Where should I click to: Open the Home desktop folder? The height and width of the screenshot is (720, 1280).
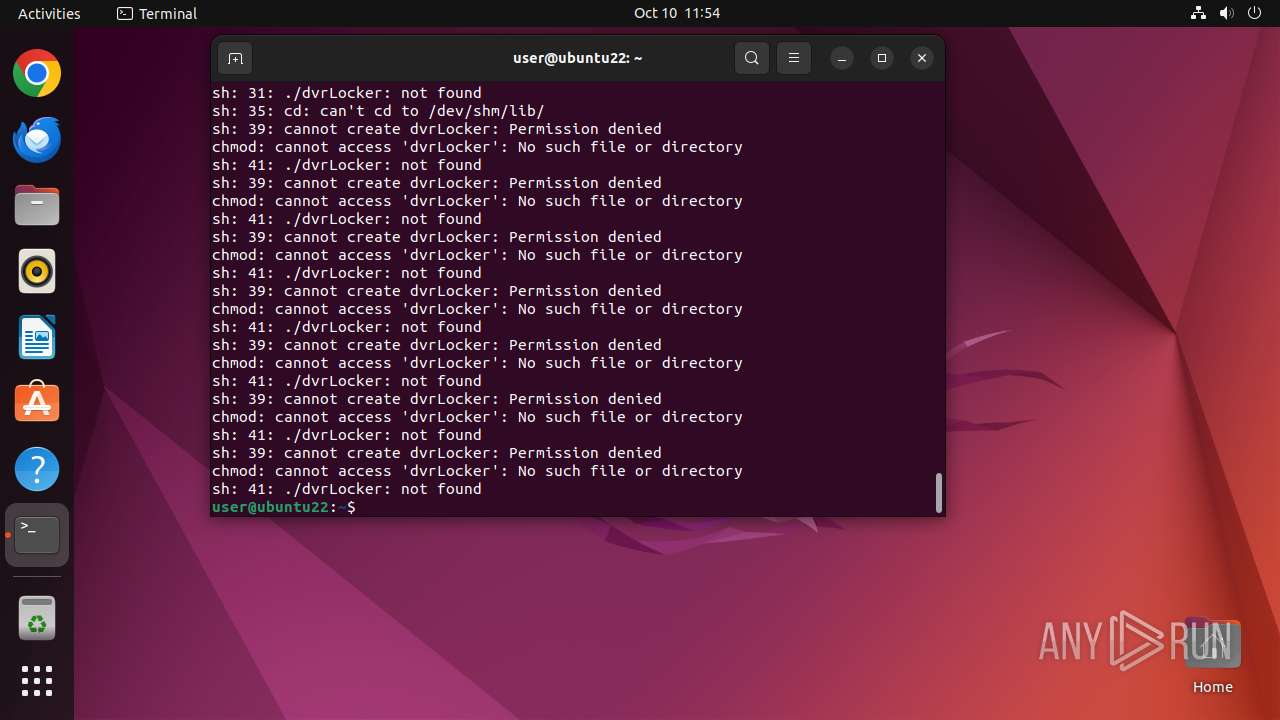(1212, 656)
